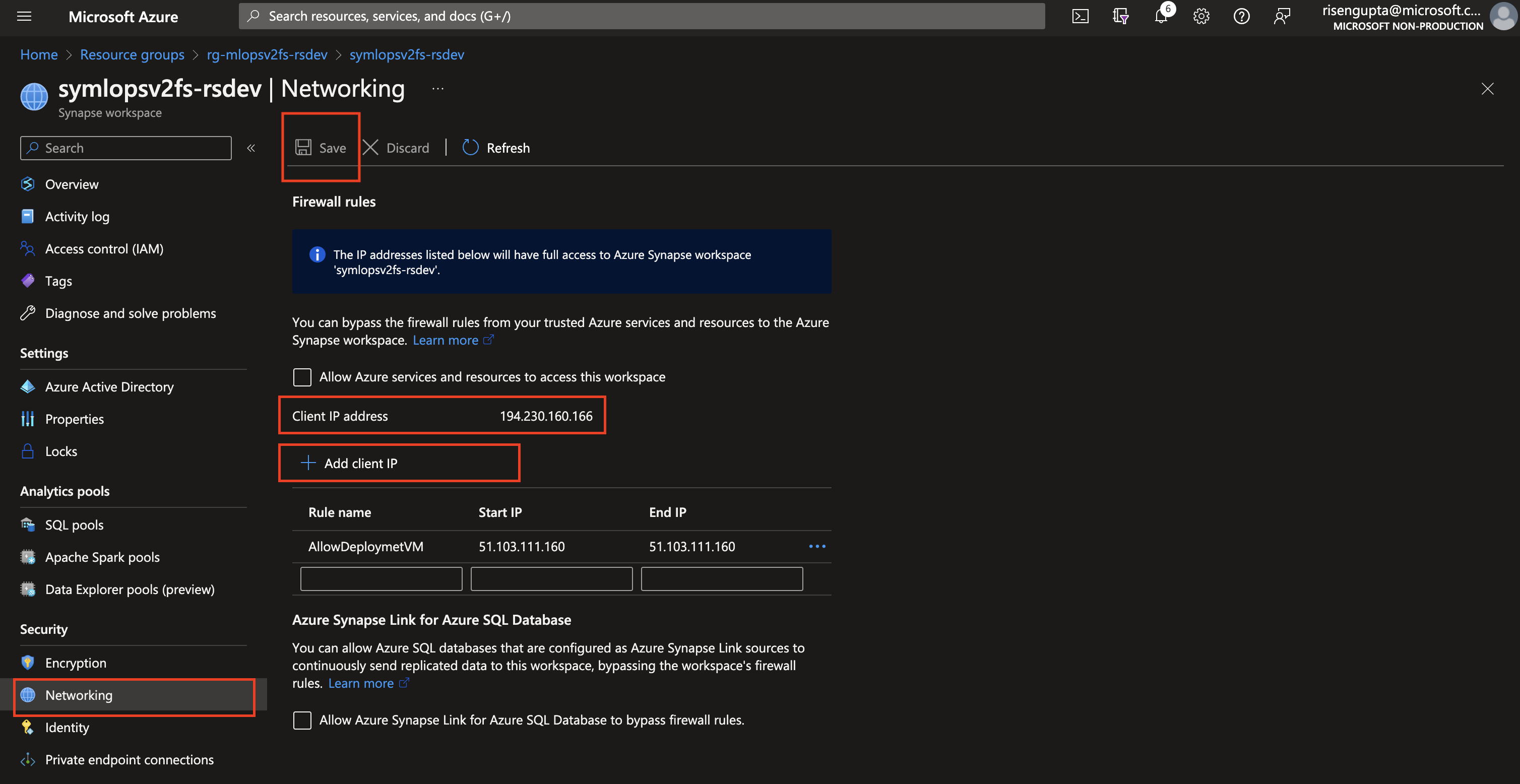
Task: Focus the global search resources bar
Action: coord(642,16)
